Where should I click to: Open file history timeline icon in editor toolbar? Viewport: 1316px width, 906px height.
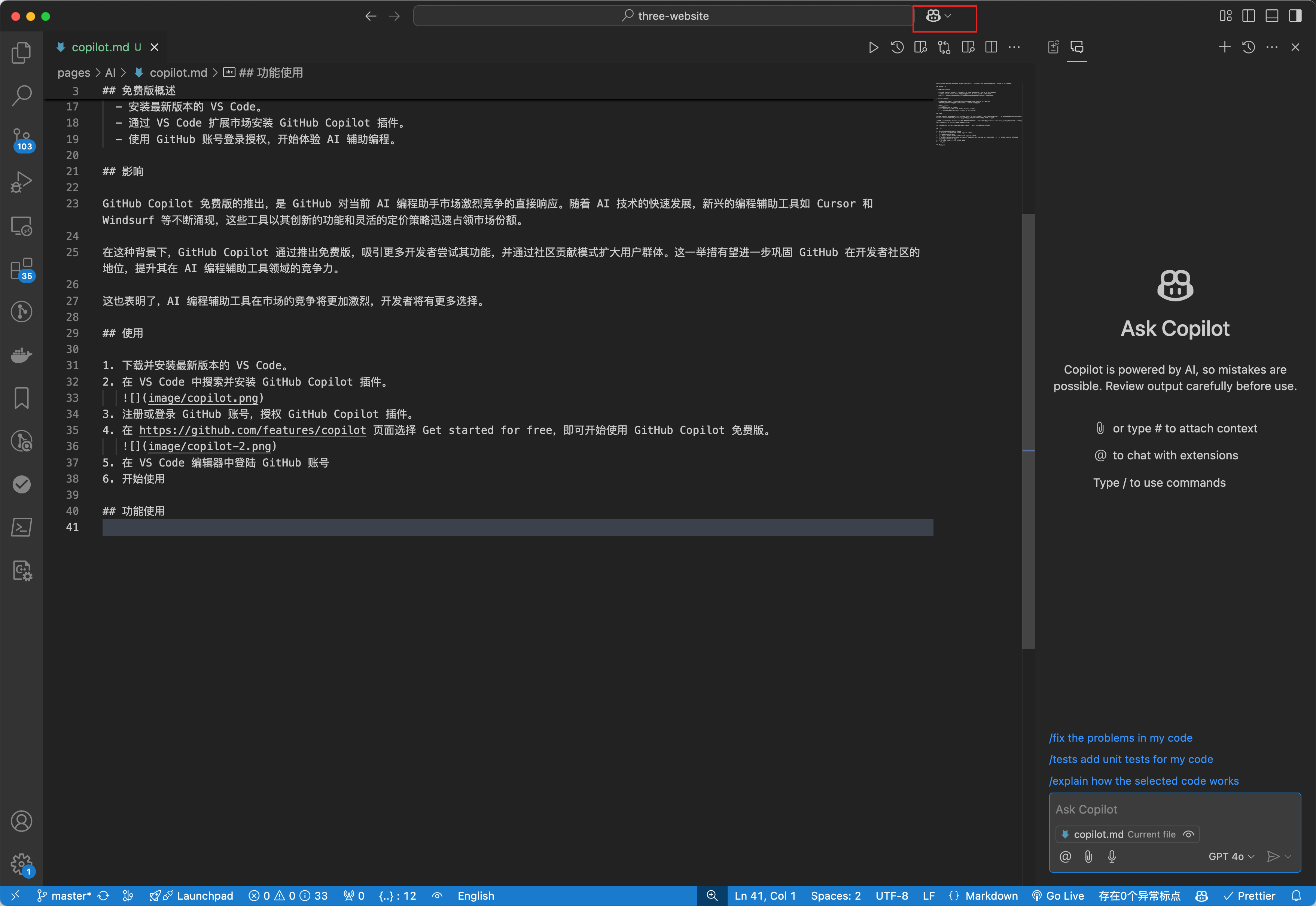897,47
